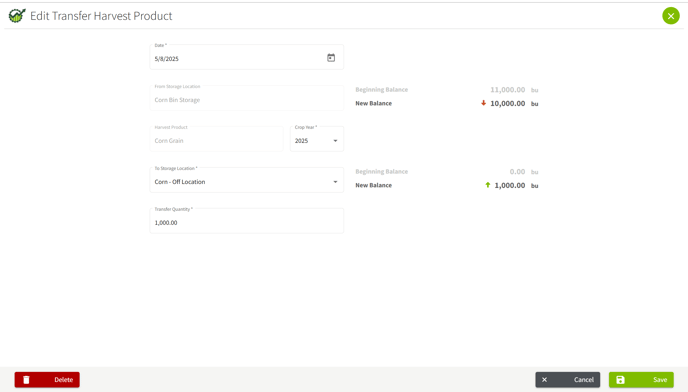Screen dimensions: 688x392
Task: Click the trash icon on the Delete button
Action: point(26,380)
